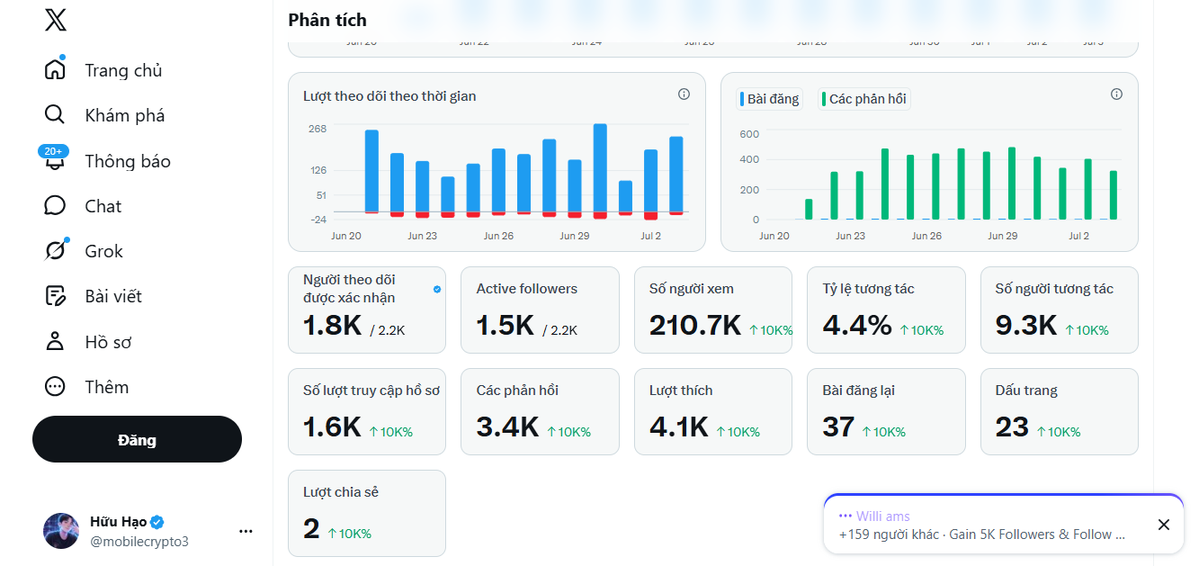
Task: Click the 1.8K verified followers value
Action: coord(332,326)
